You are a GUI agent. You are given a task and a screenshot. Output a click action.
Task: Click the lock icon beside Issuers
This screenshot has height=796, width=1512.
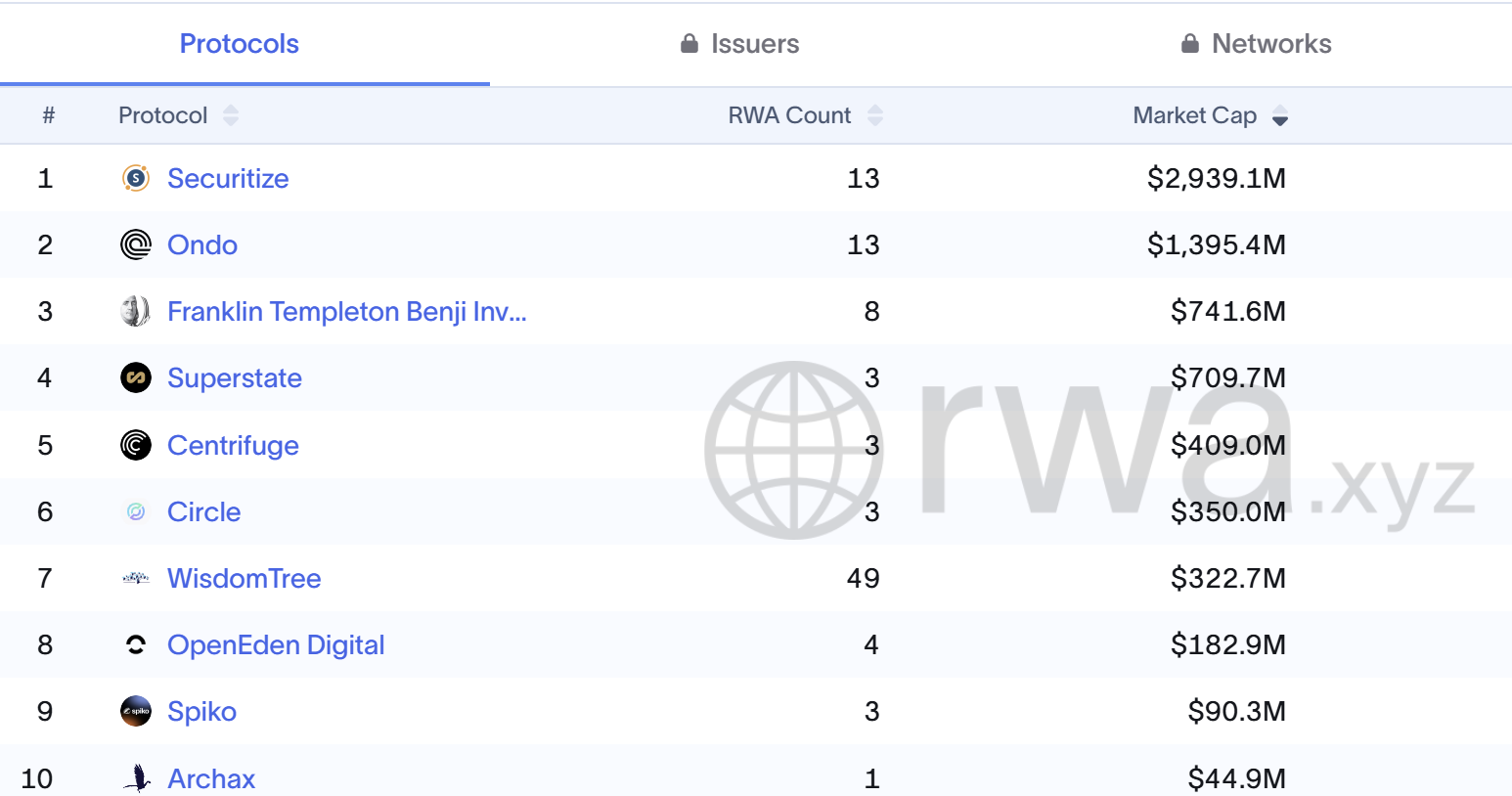[x=689, y=44]
